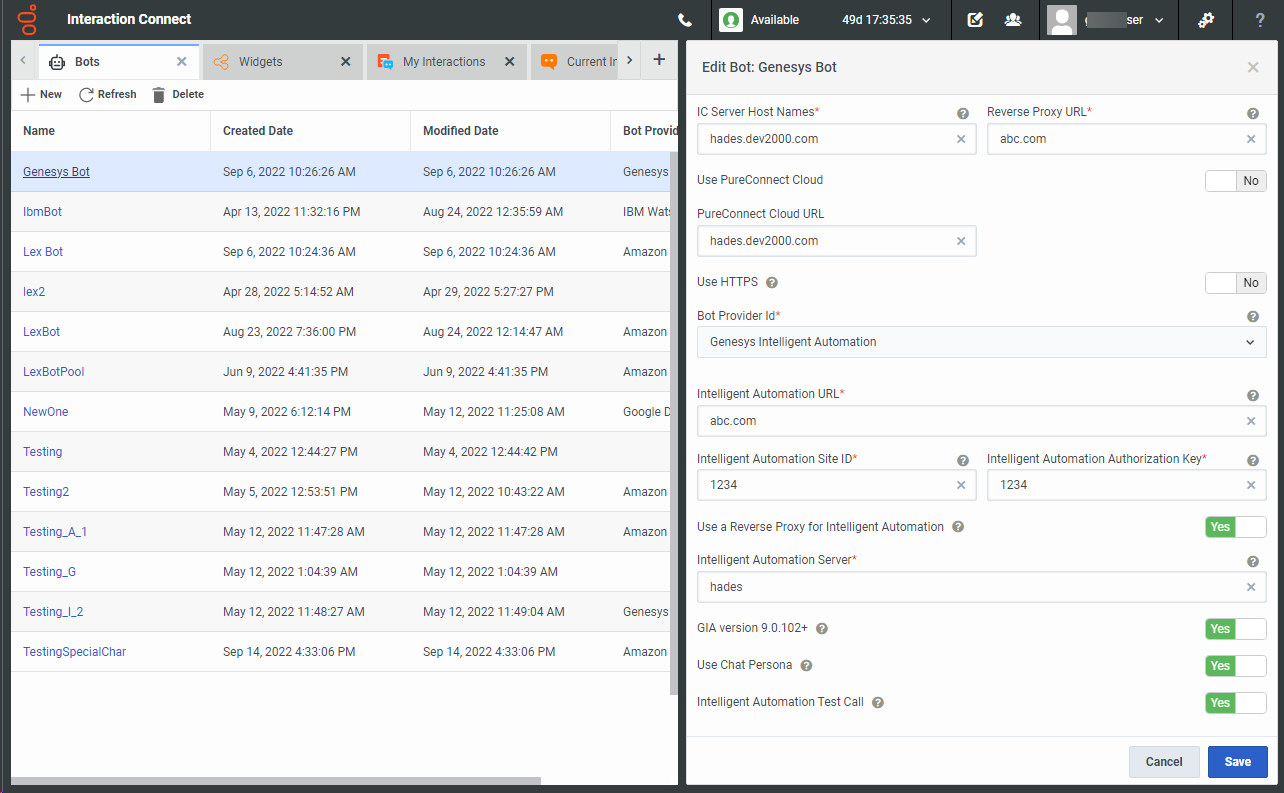Disable the Use Chat Persona toggle

1235,666
